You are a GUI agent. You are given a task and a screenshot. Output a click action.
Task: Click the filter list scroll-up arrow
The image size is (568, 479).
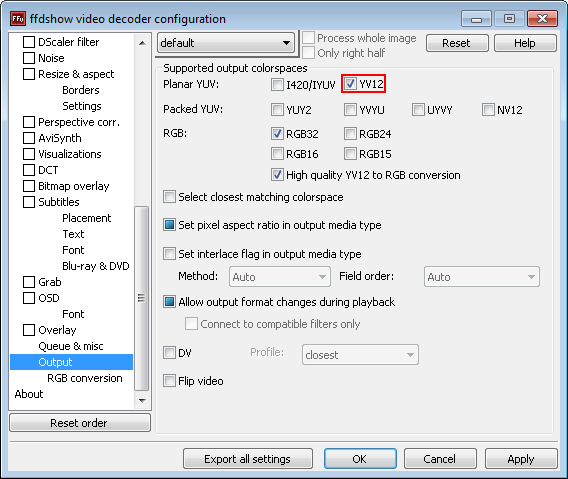coord(142,43)
